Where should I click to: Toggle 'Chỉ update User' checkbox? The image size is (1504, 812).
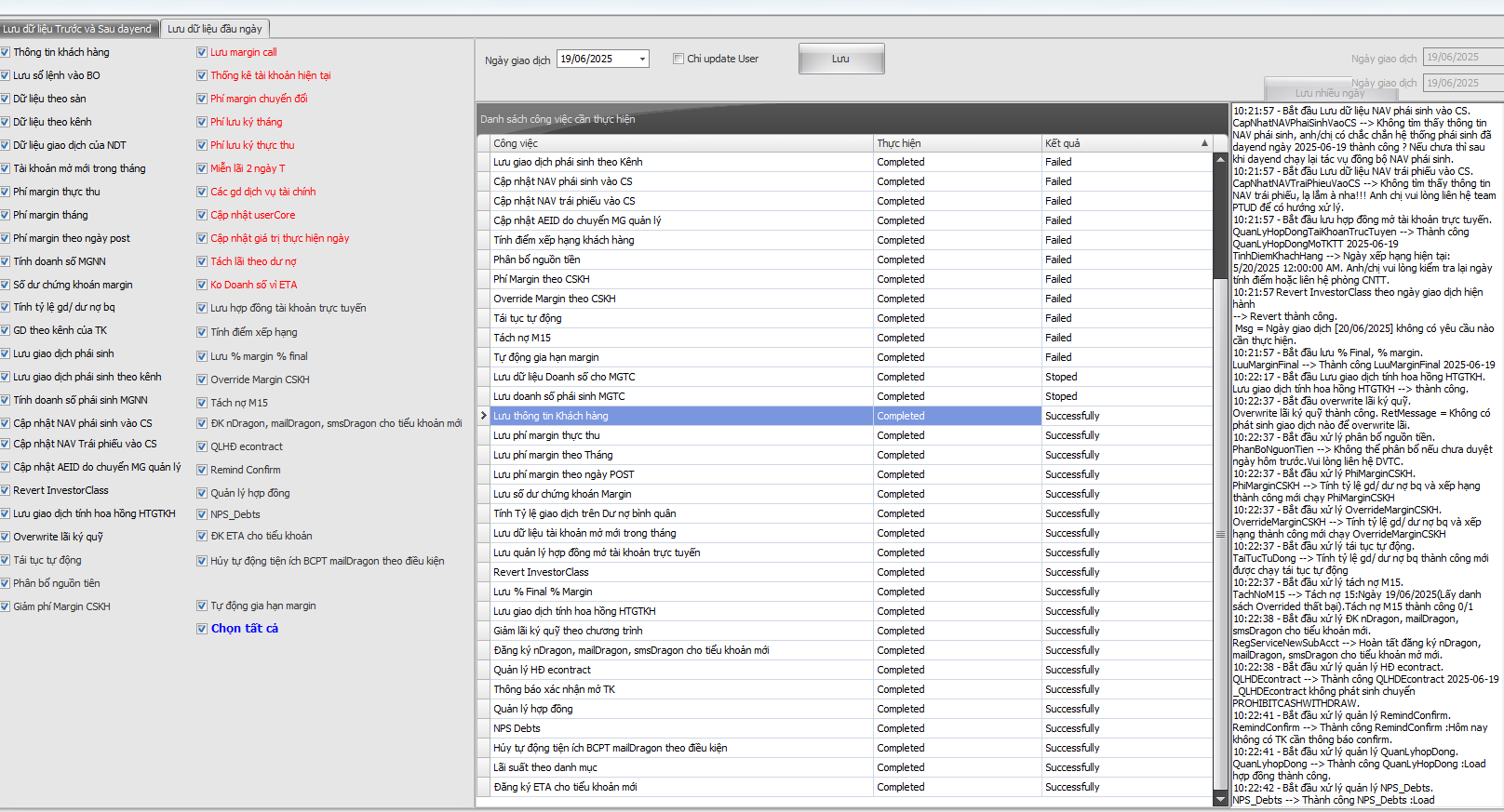point(678,59)
